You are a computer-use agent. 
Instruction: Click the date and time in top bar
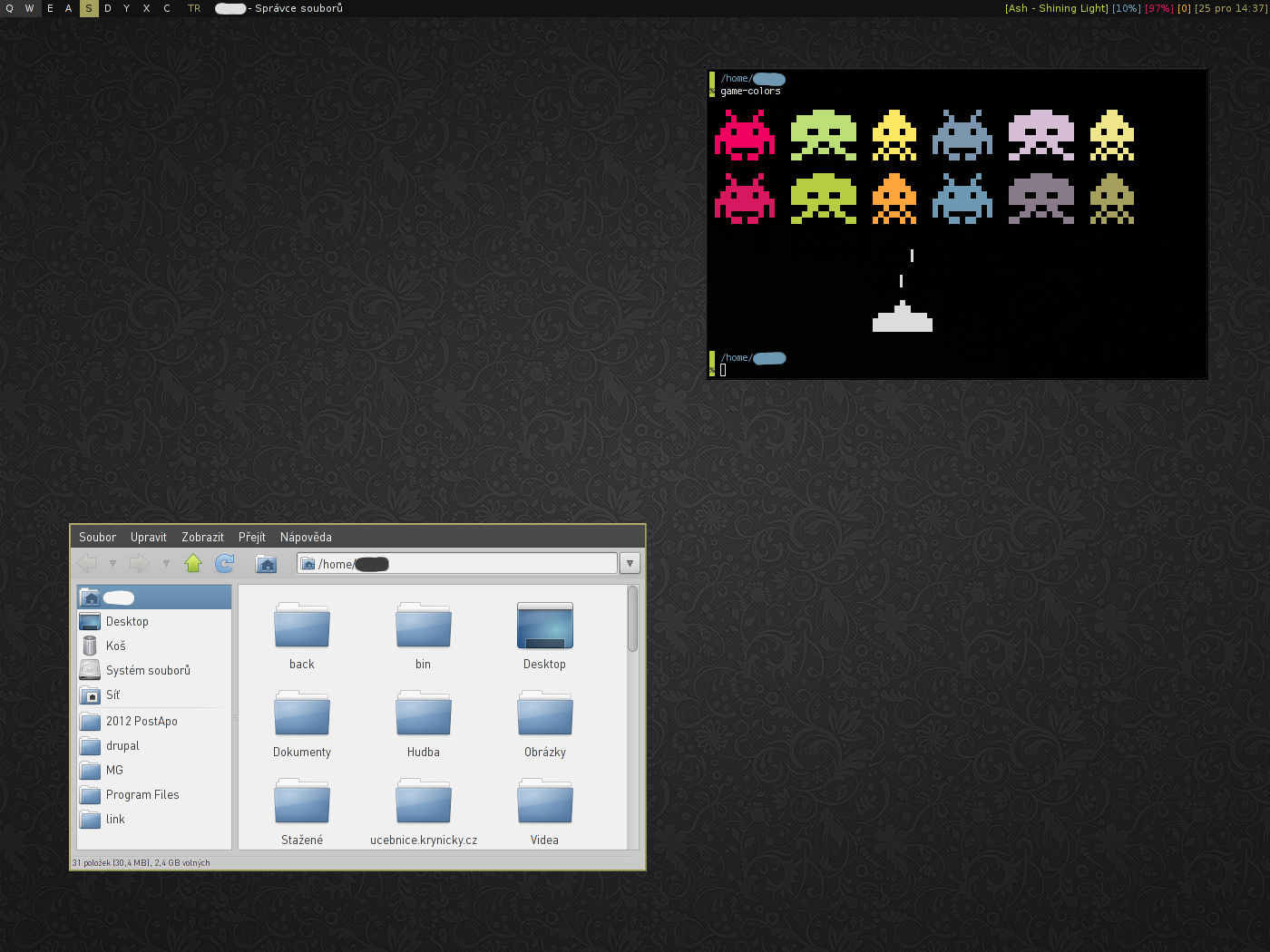1231,8
